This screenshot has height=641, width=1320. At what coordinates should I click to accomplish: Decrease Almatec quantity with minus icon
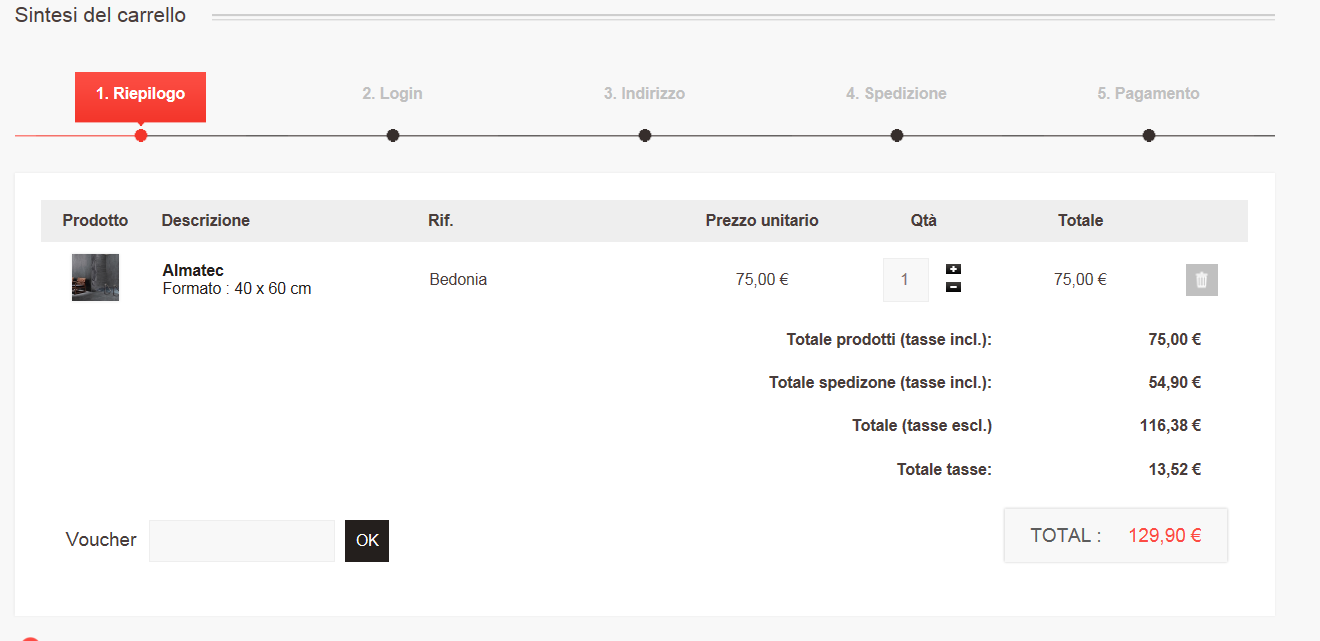pos(953,288)
